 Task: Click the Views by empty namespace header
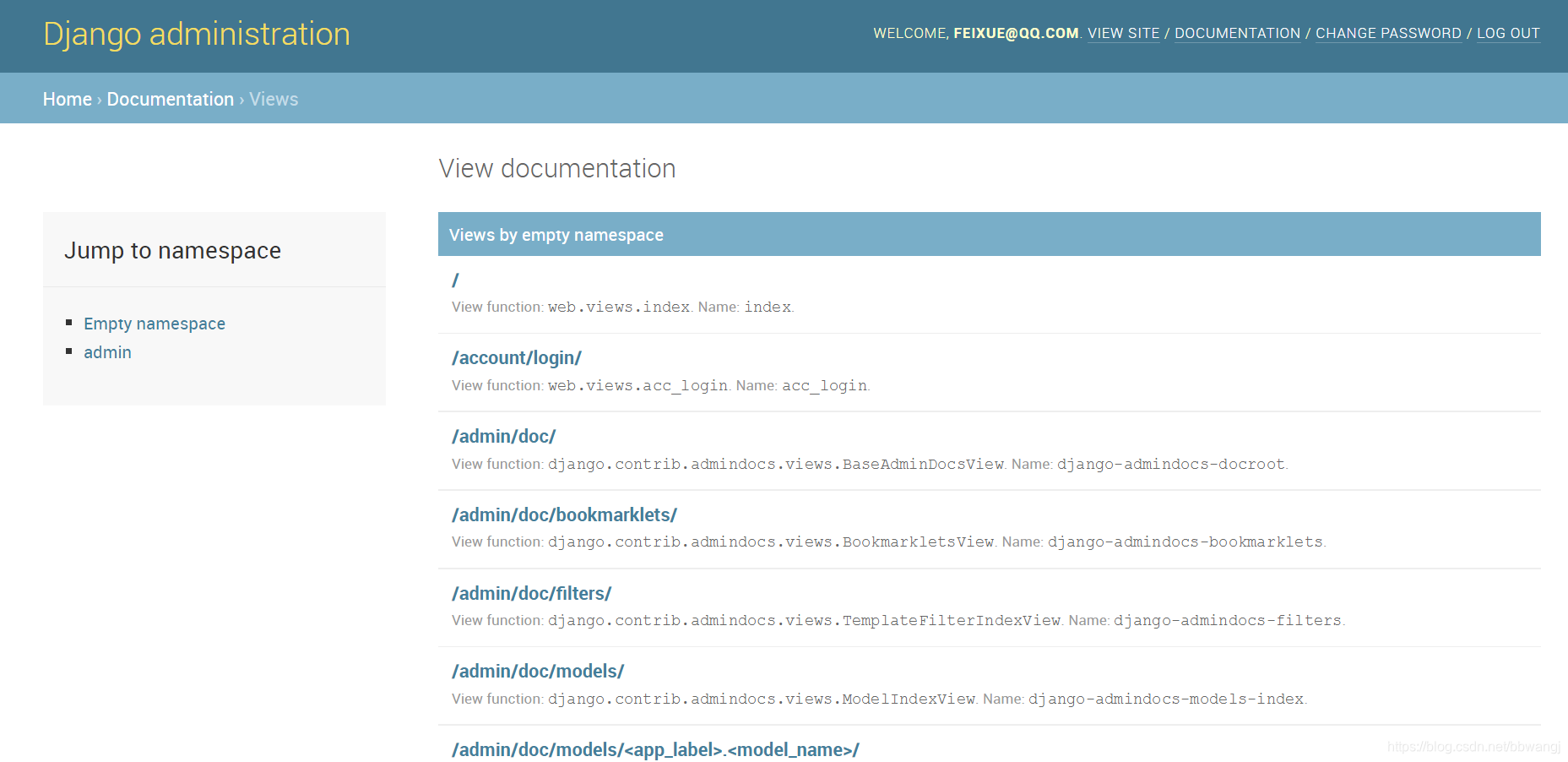556,235
